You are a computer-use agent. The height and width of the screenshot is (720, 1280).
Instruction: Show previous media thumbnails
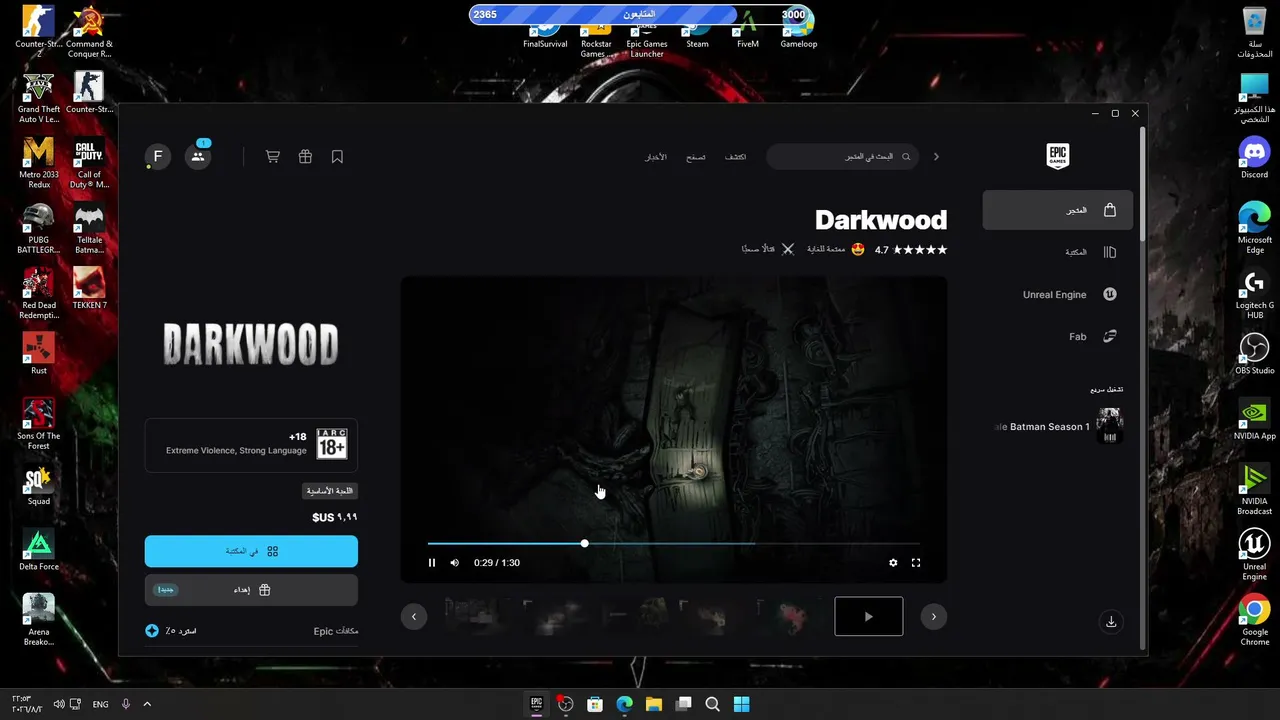(414, 616)
